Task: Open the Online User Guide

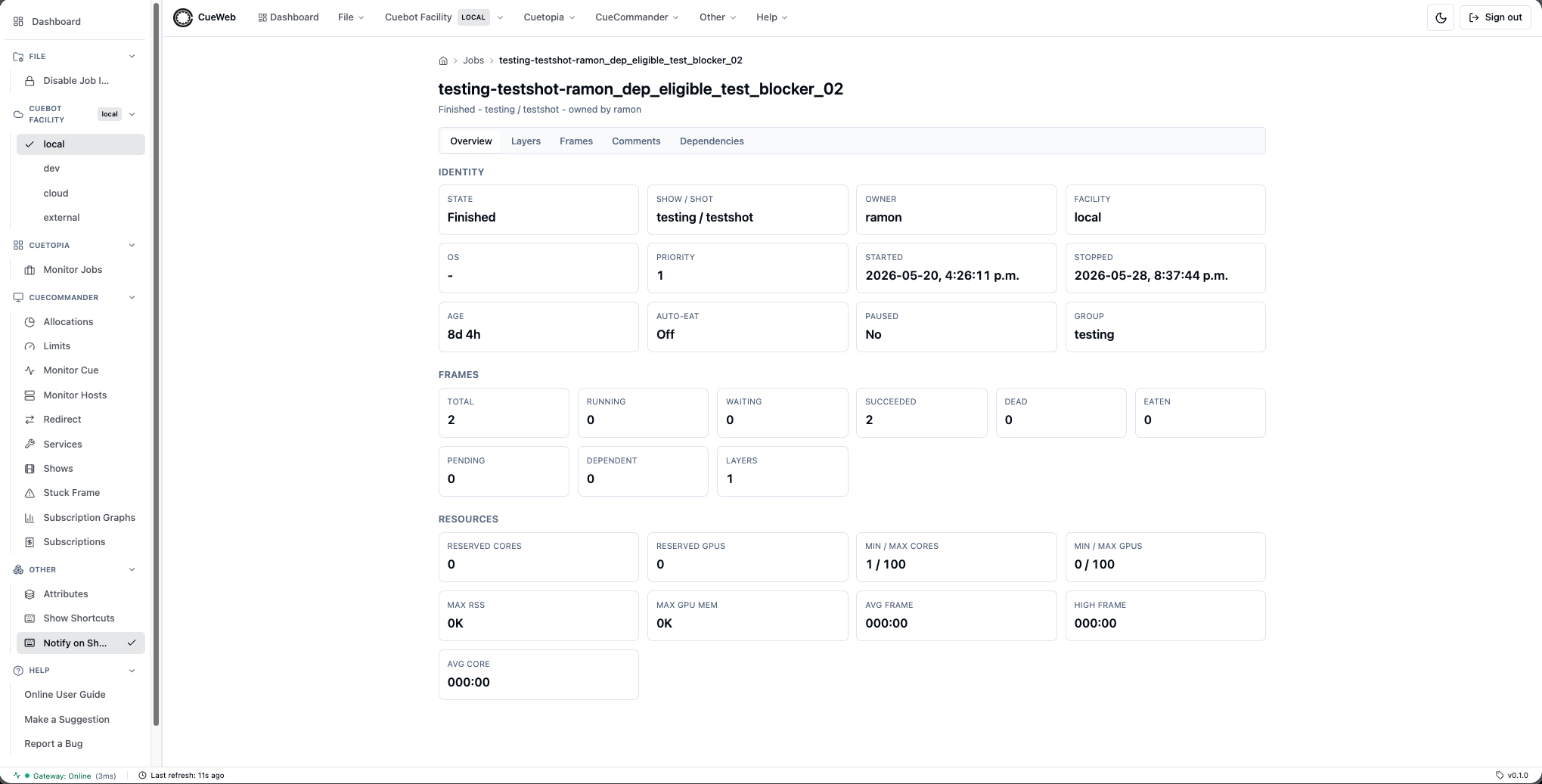Action: click(x=65, y=695)
